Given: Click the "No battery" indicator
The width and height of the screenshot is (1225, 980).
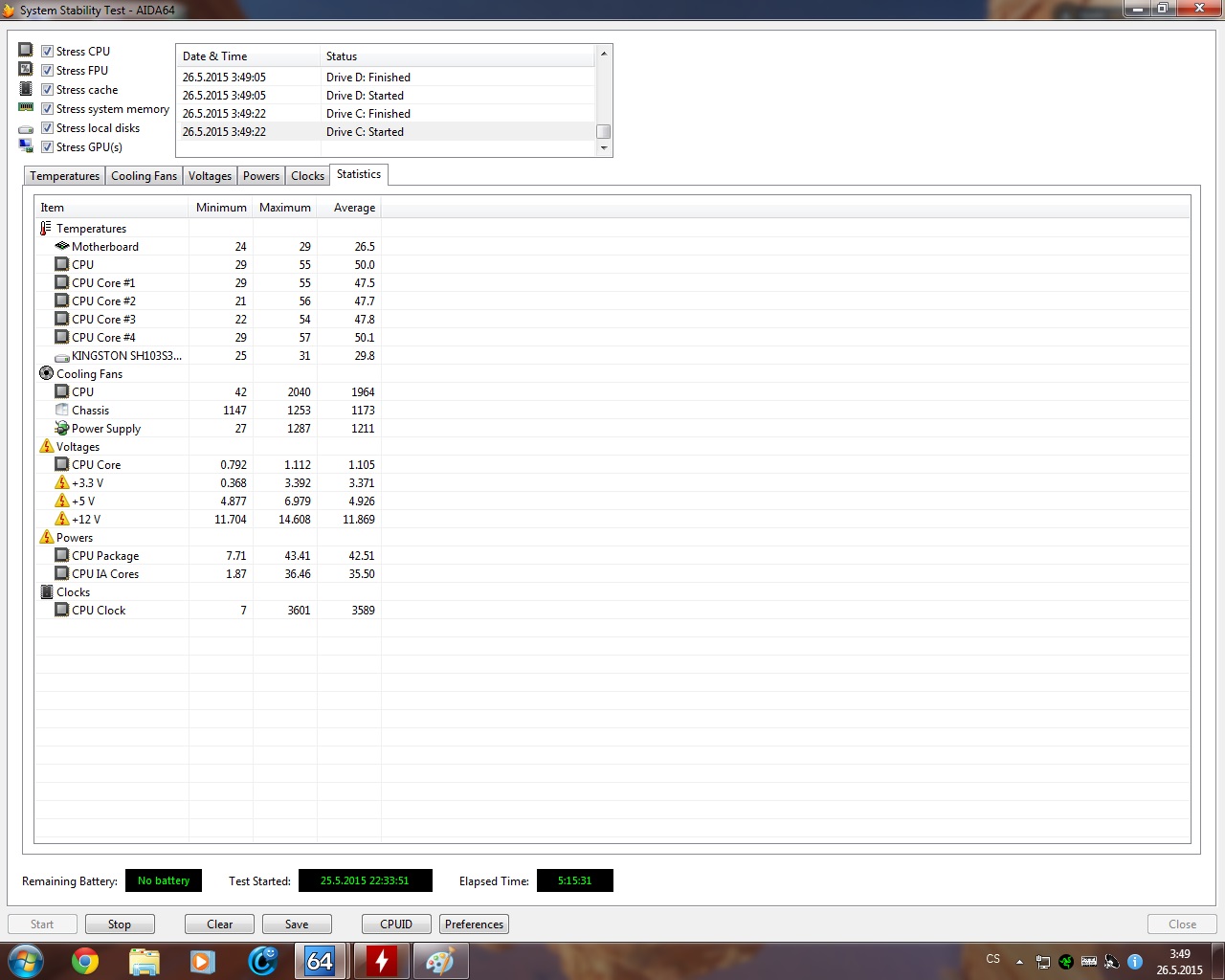Looking at the screenshot, I should coord(164,880).
